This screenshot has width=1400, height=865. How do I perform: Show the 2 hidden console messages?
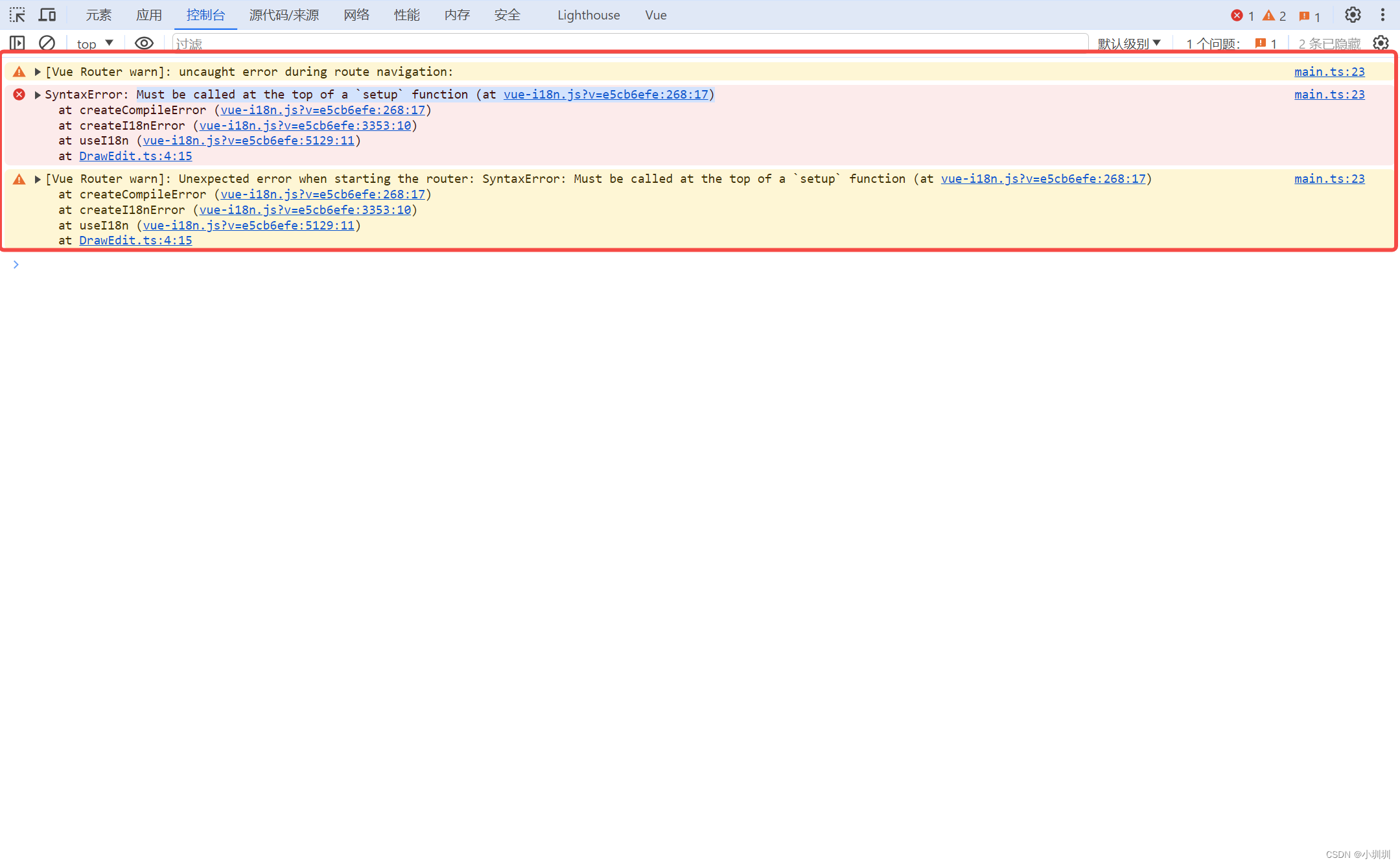tap(1328, 43)
